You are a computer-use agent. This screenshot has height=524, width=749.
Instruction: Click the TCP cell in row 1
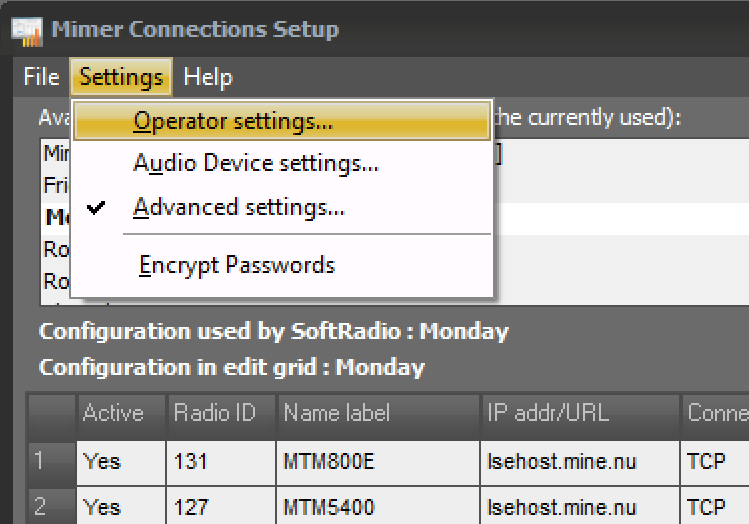(715, 462)
